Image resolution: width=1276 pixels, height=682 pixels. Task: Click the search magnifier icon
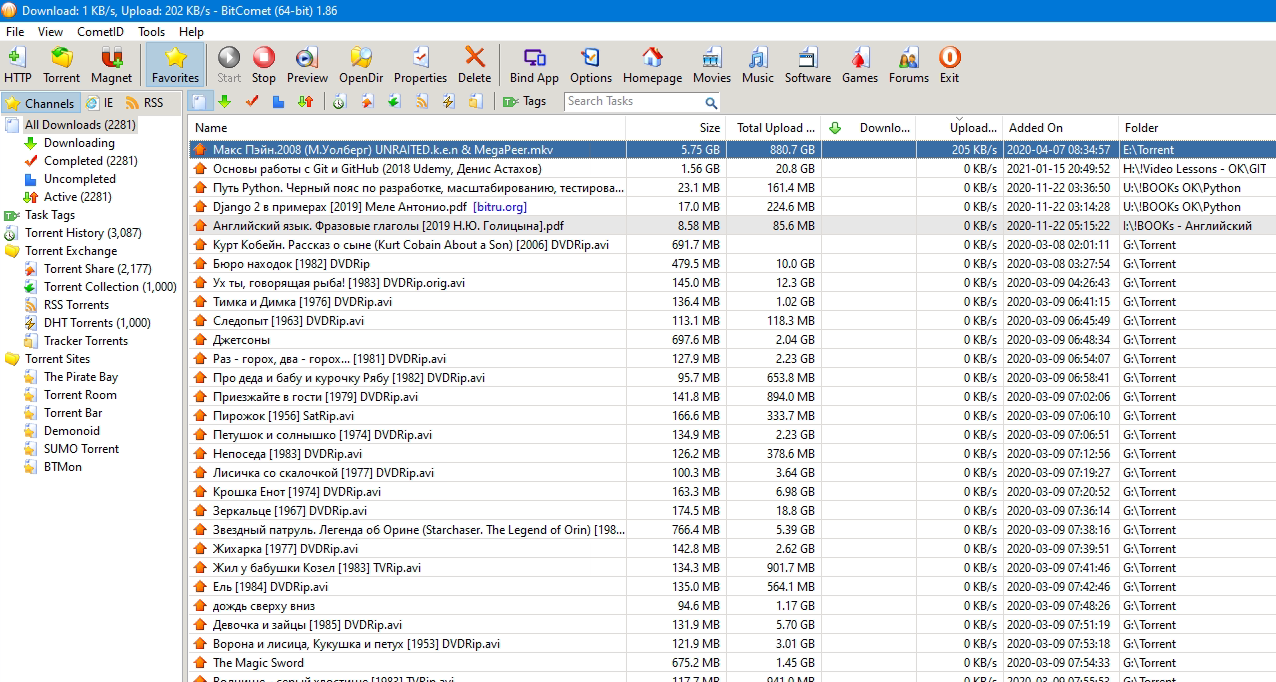(x=711, y=102)
